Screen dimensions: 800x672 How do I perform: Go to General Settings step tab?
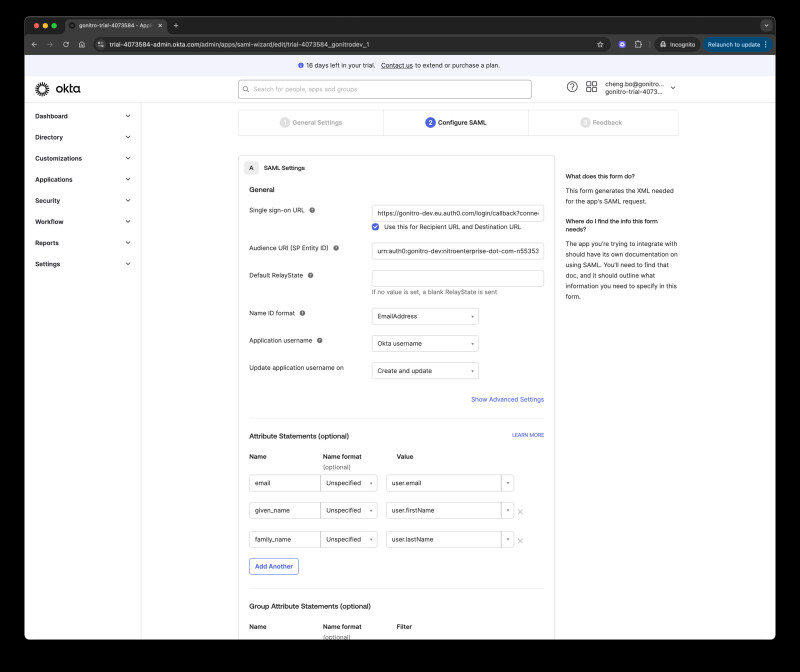tap(311, 122)
